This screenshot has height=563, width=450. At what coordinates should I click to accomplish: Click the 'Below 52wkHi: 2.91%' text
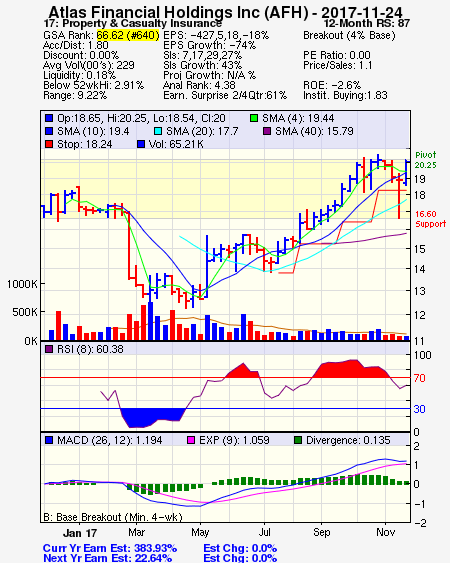(93, 85)
